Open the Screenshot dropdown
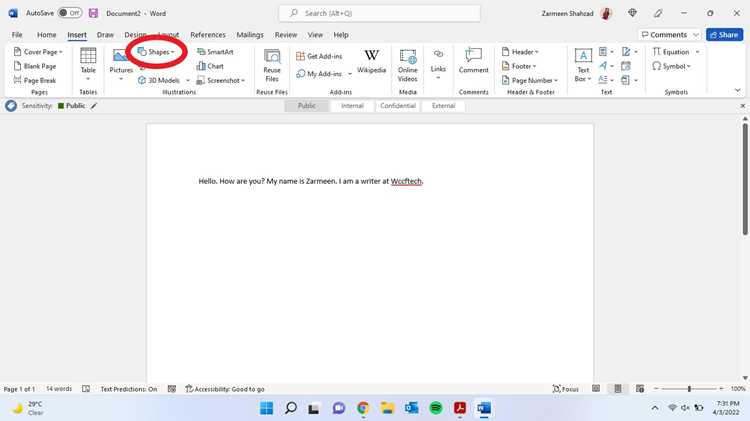 click(x=221, y=80)
